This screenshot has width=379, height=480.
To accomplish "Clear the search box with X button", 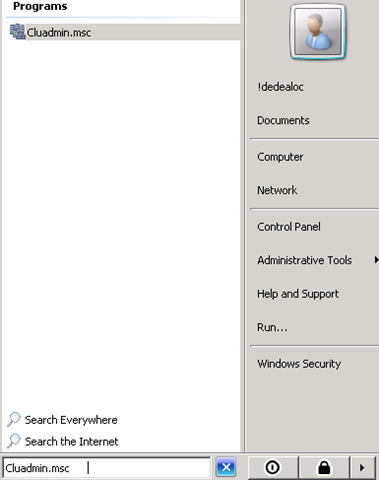I will click(226, 467).
